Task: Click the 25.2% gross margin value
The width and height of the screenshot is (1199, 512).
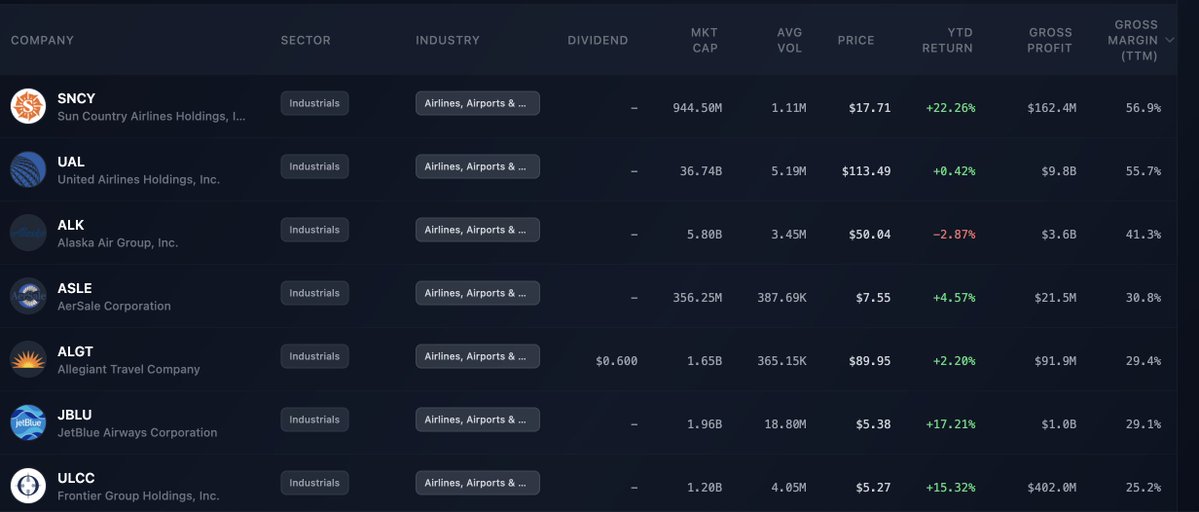Action: (1143, 488)
